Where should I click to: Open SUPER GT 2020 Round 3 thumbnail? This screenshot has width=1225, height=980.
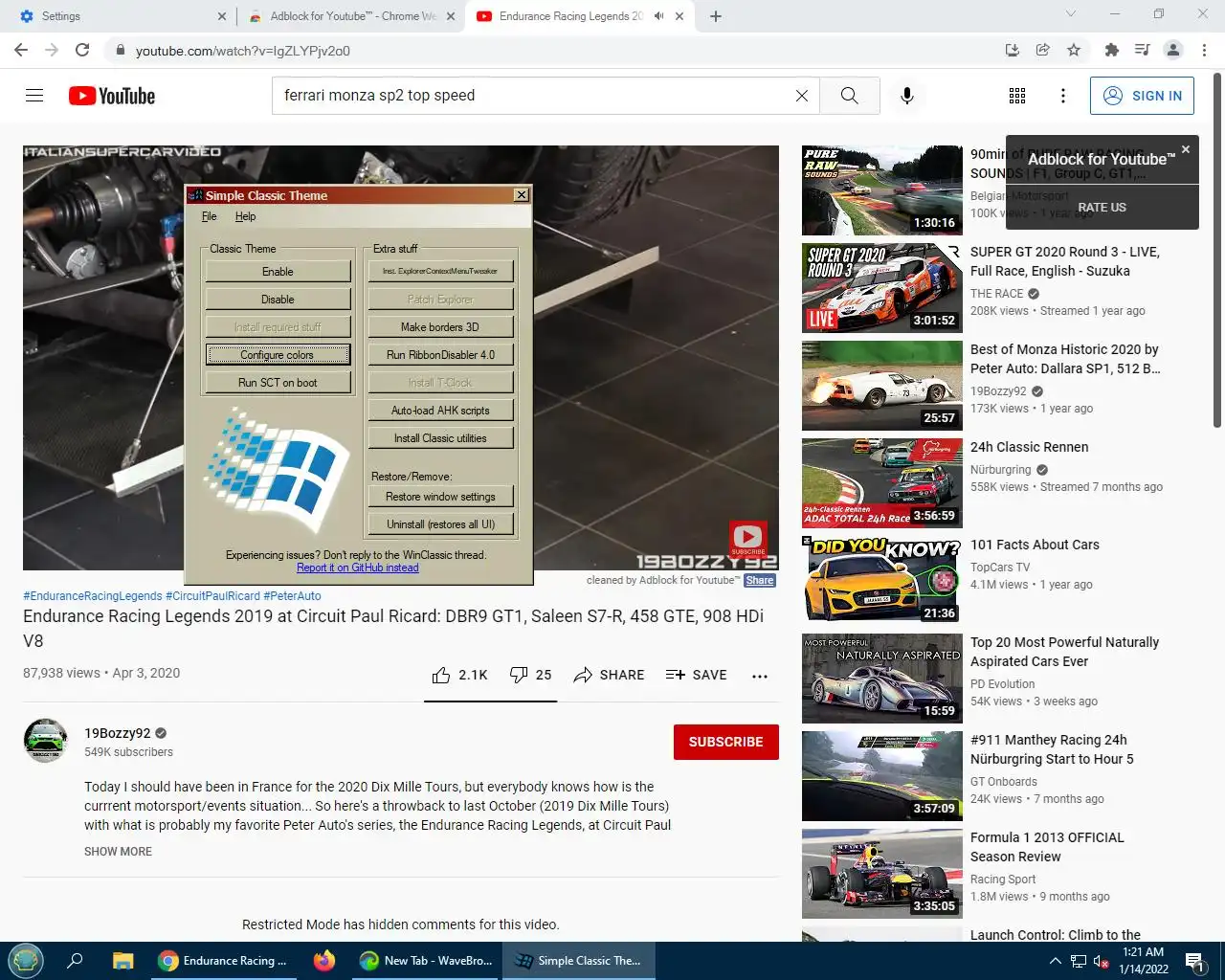pyautogui.click(x=881, y=288)
